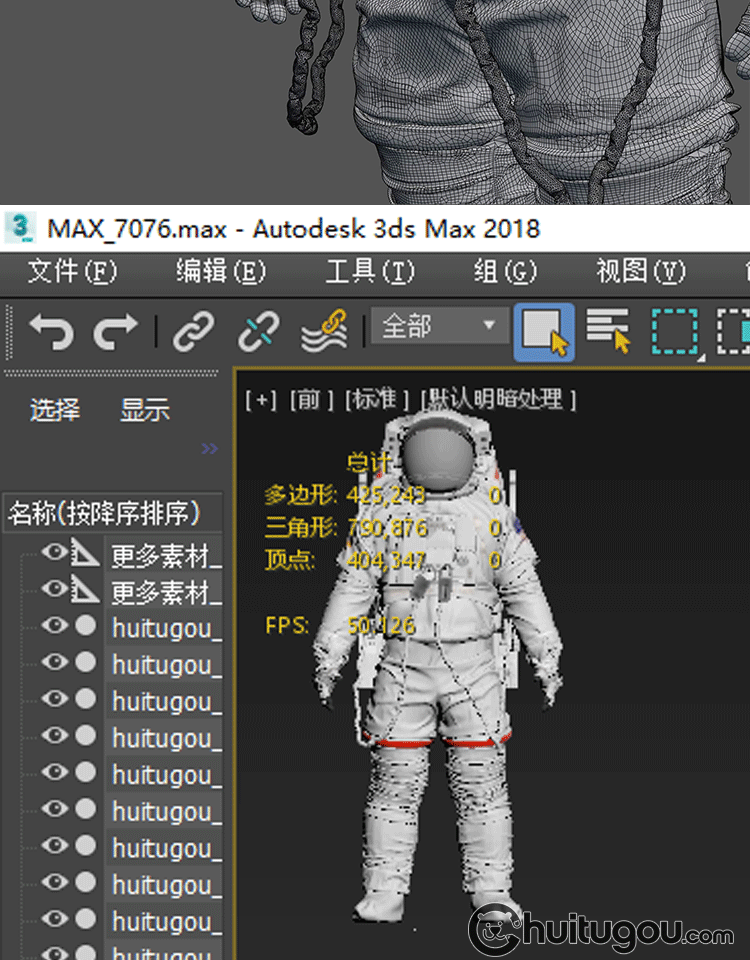The width and height of the screenshot is (750, 960).
Task: Hide the second 更多素材_ object via its eye icon
Action: click(54, 588)
